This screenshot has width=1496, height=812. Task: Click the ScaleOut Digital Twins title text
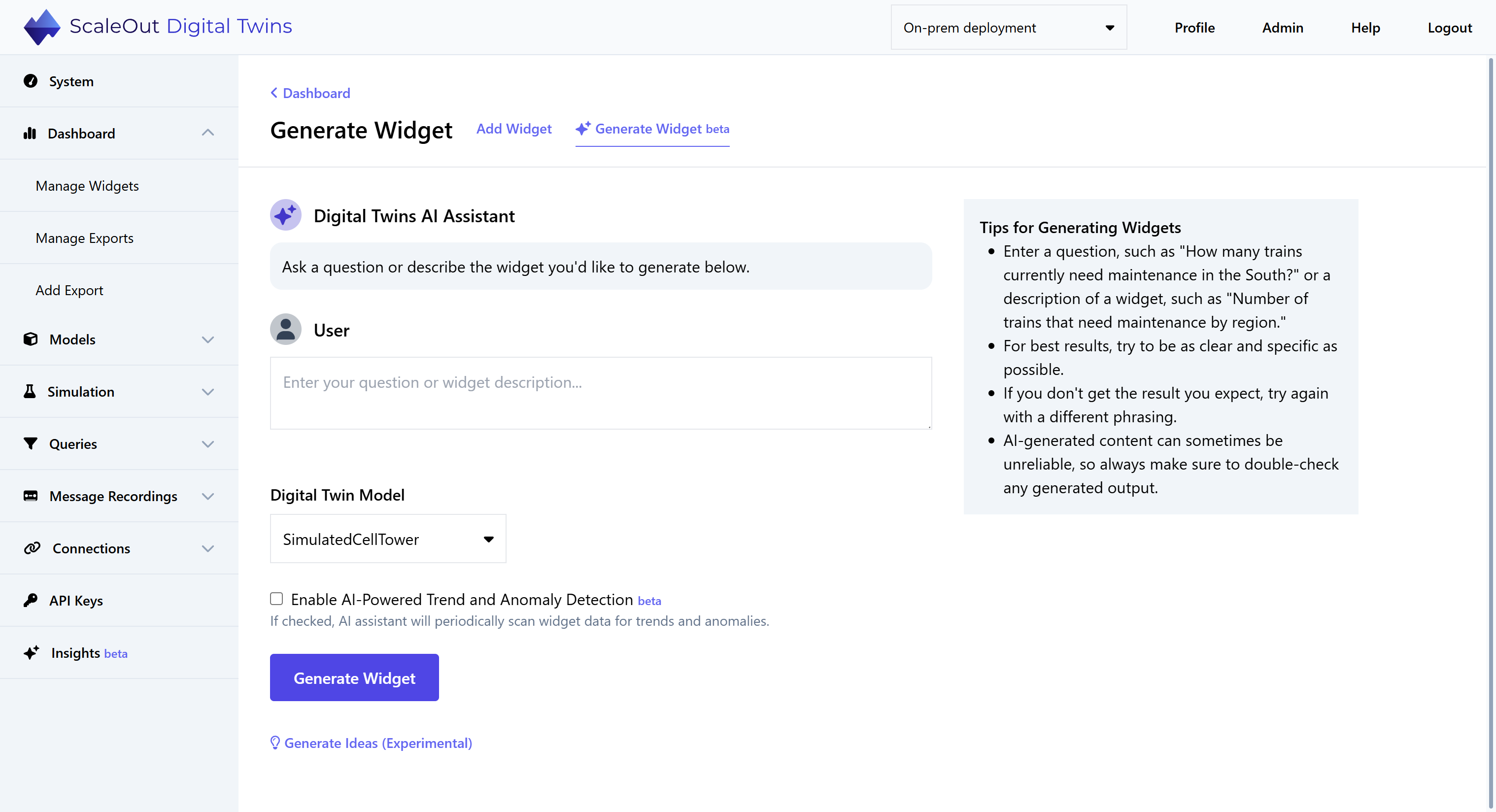[181, 26]
